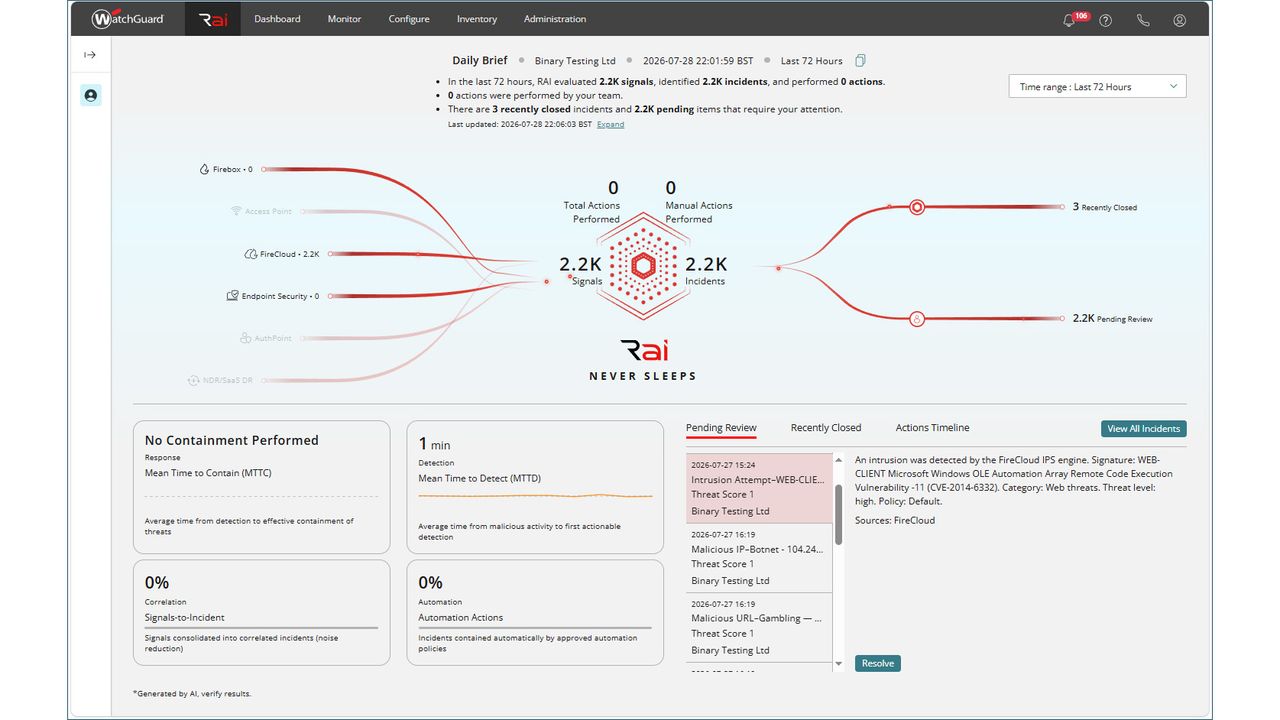Click the NDR/SaaS DR icon

coord(194,380)
